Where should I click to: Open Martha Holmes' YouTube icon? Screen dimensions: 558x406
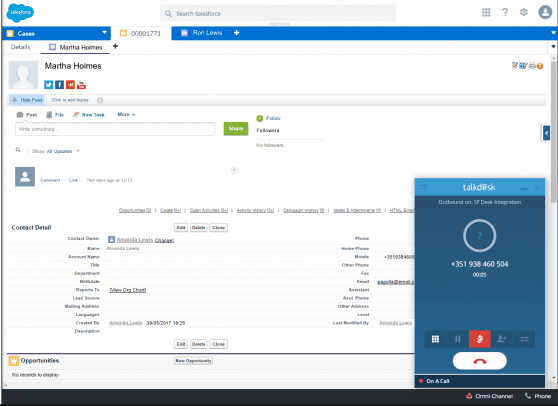pyautogui.click(x=81, y=85)
